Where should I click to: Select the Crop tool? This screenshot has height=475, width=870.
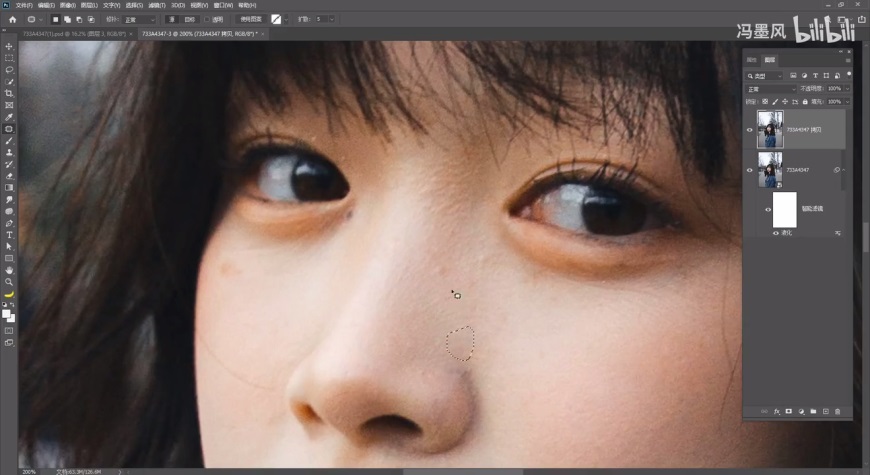tap(9, 93)
